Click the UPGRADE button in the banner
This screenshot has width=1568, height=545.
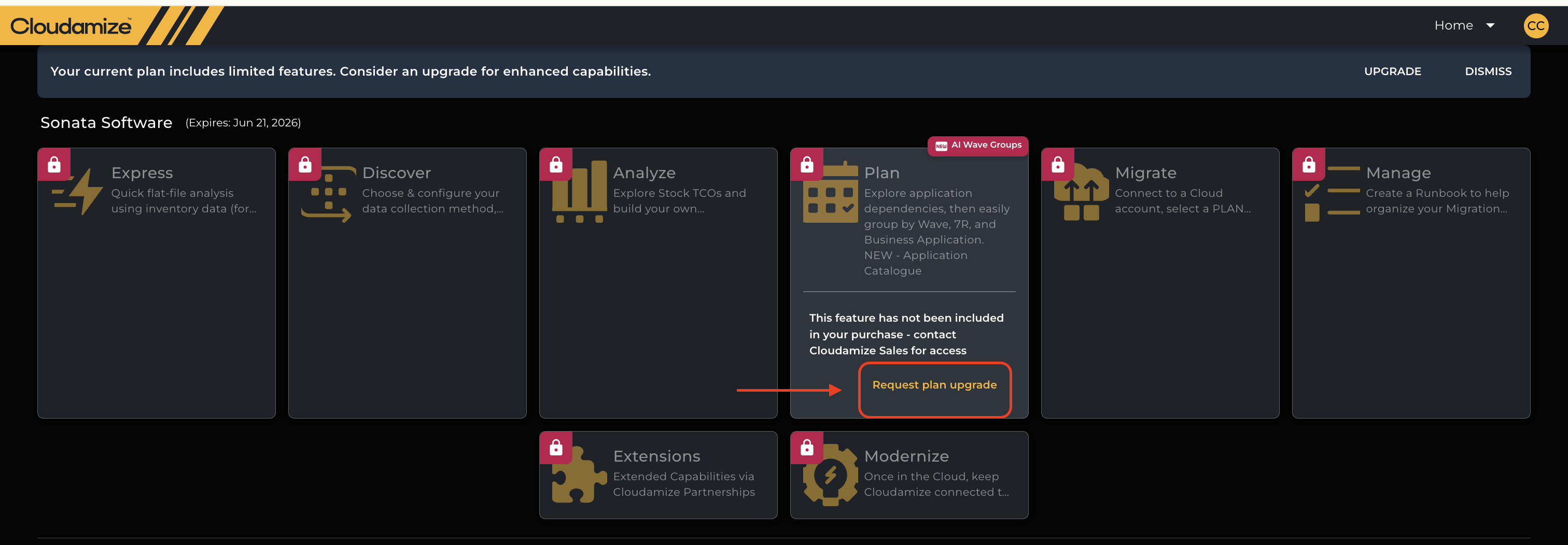(1393, 71)
